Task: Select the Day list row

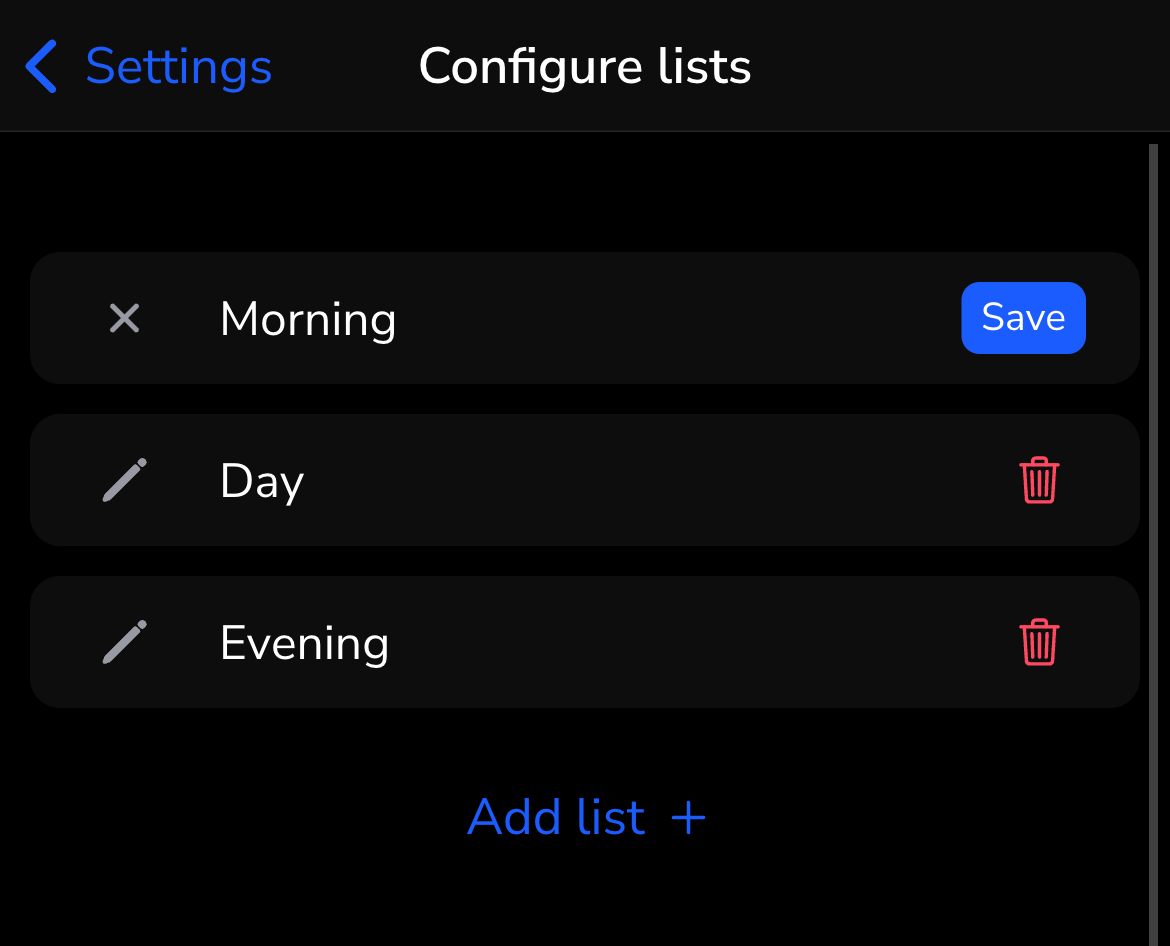Action: point(585,480)
